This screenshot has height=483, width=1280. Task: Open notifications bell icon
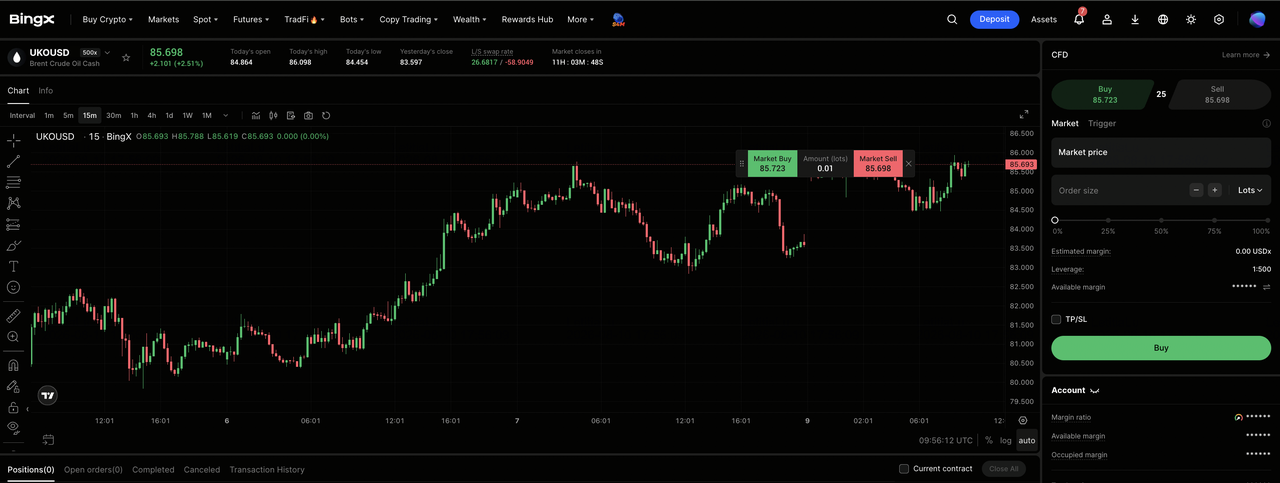1079,19
